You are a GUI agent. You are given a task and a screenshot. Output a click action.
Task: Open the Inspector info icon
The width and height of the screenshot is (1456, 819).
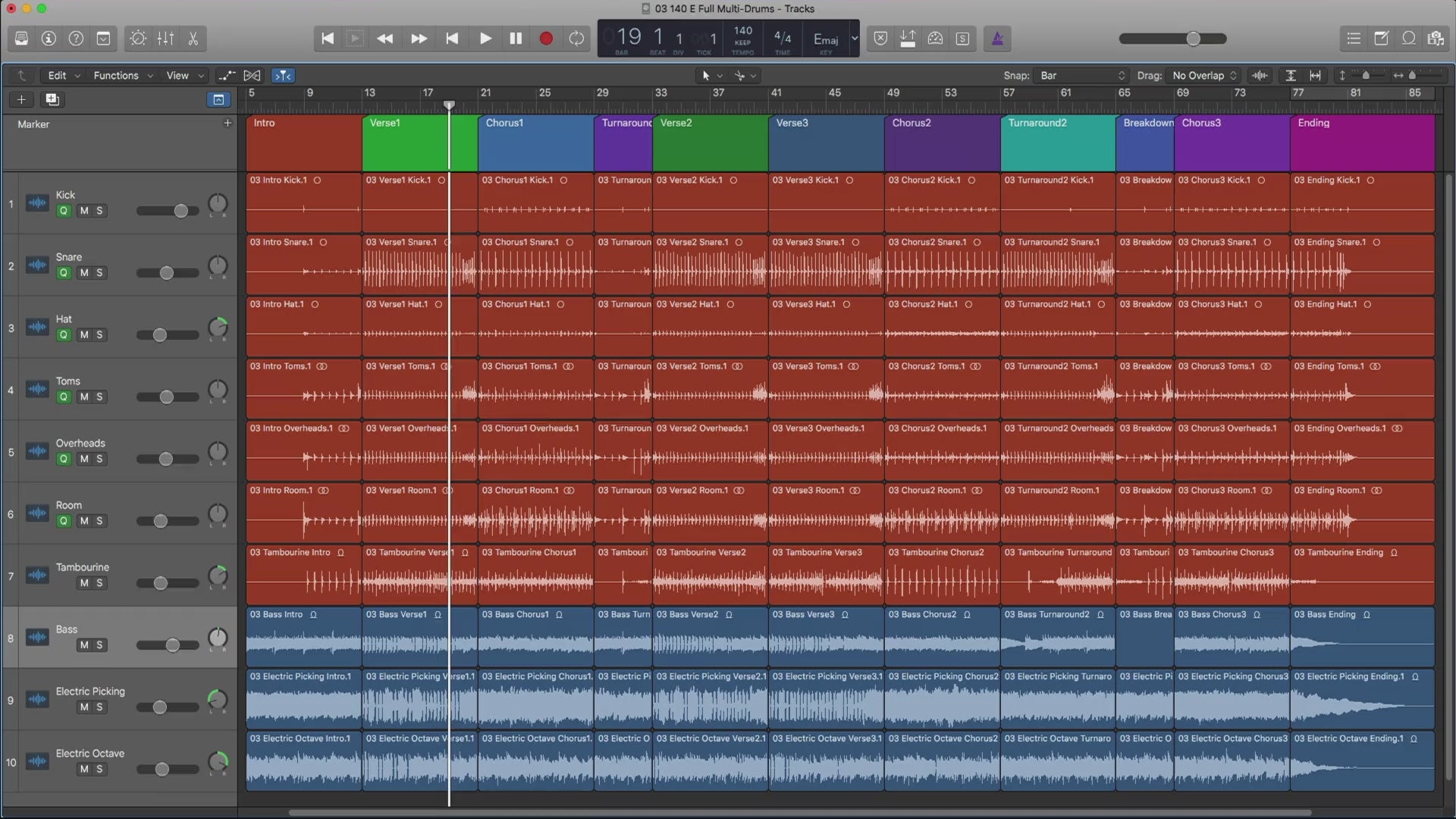point(49,38)
